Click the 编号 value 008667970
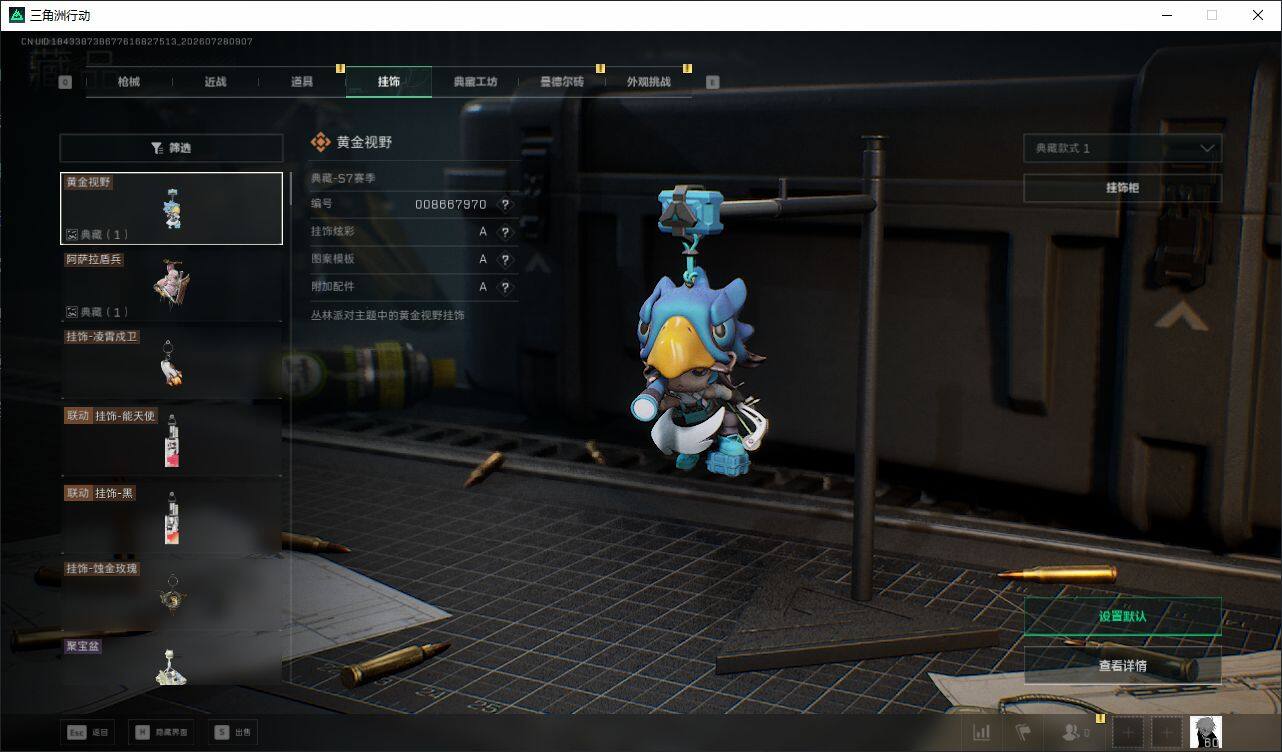 (451, 204)
